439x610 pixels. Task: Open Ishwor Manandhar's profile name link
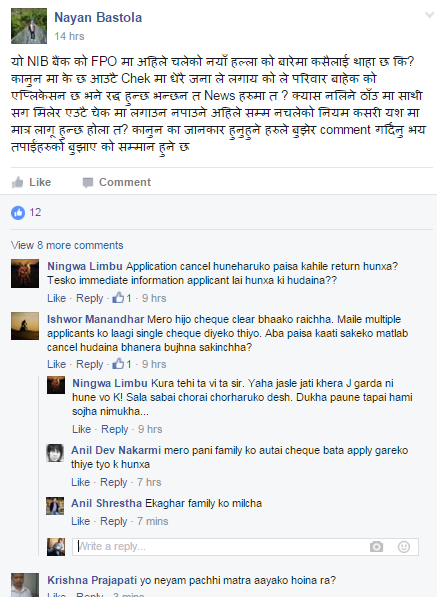point(96,319)
